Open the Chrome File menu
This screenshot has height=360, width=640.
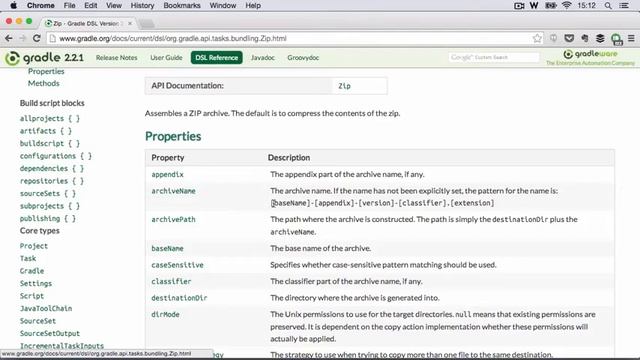(x=69, y=6)
